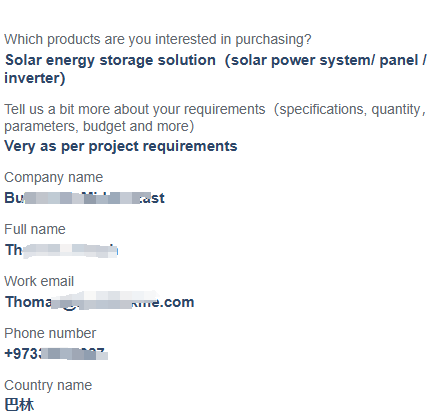Image resolution: width=438 pixels, height=420 pixels.
Task: Click the blurred company name value
Action: click(x=84, y=198)
